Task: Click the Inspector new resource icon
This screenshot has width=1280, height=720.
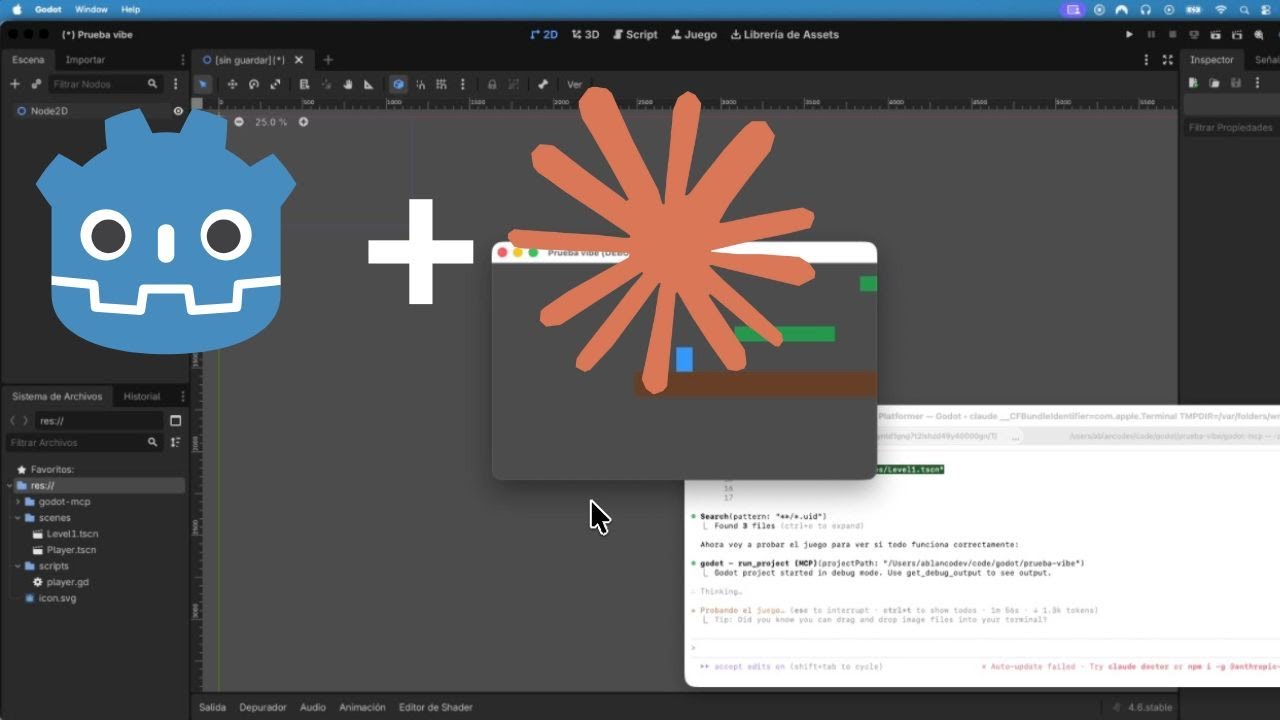Action: [1193, 83]
